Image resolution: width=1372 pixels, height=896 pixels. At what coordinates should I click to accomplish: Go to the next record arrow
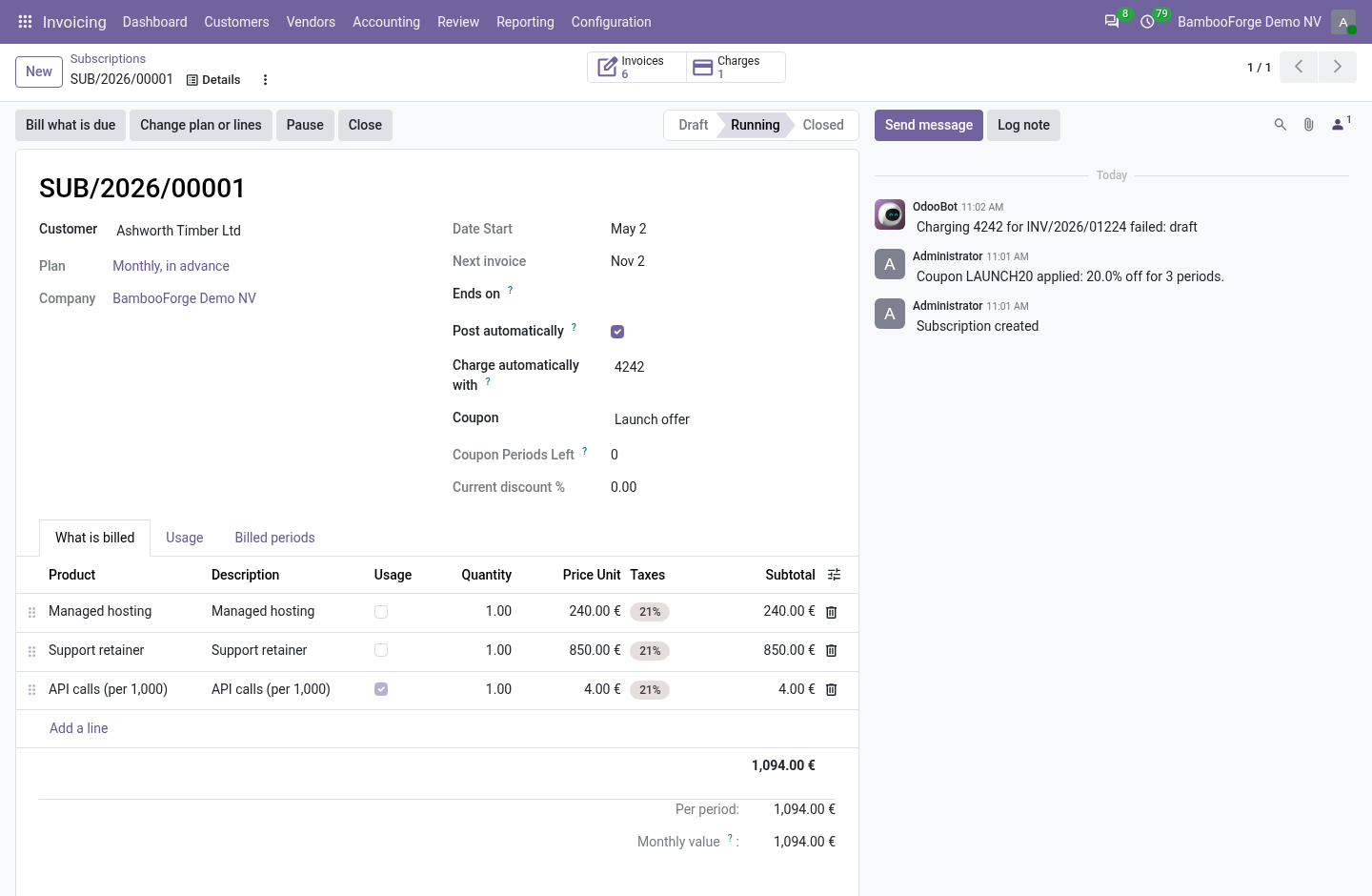click(1338, 67)
